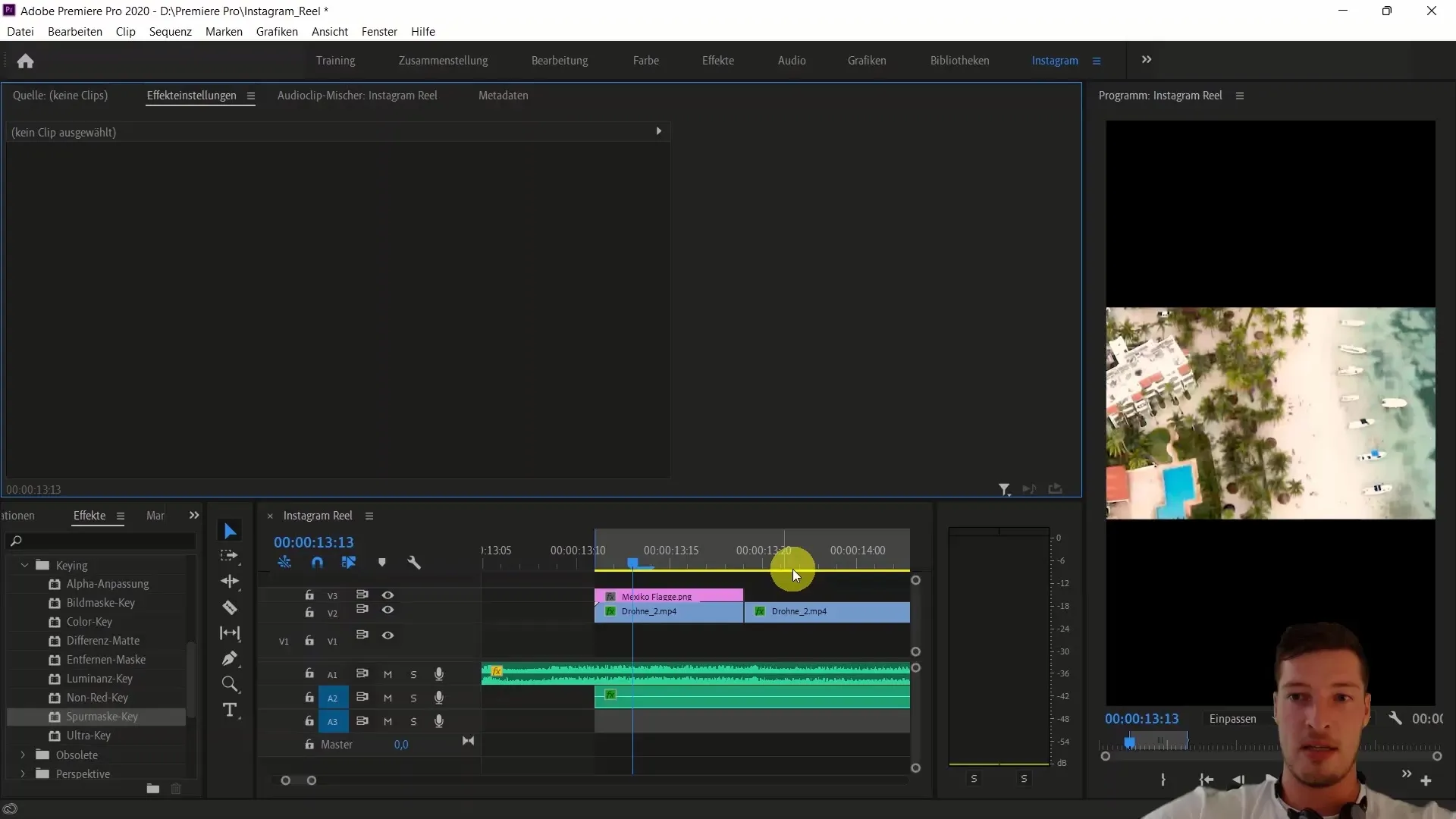
Task: Open Instagram Reel sequence panel menu
Action: (369, 516)
